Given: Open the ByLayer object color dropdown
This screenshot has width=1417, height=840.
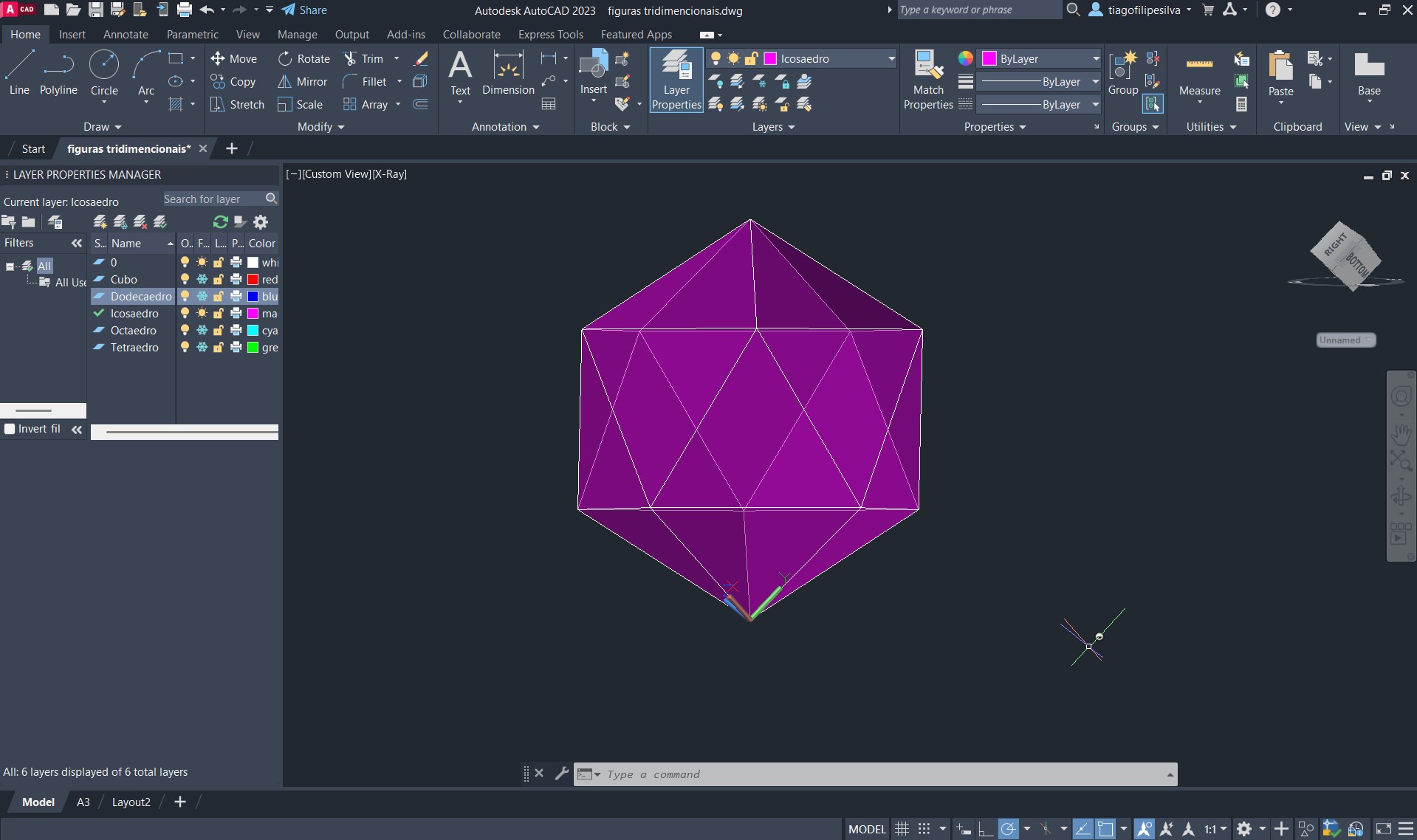Looking at the screenshot, I should click(x=1096, y=59).
